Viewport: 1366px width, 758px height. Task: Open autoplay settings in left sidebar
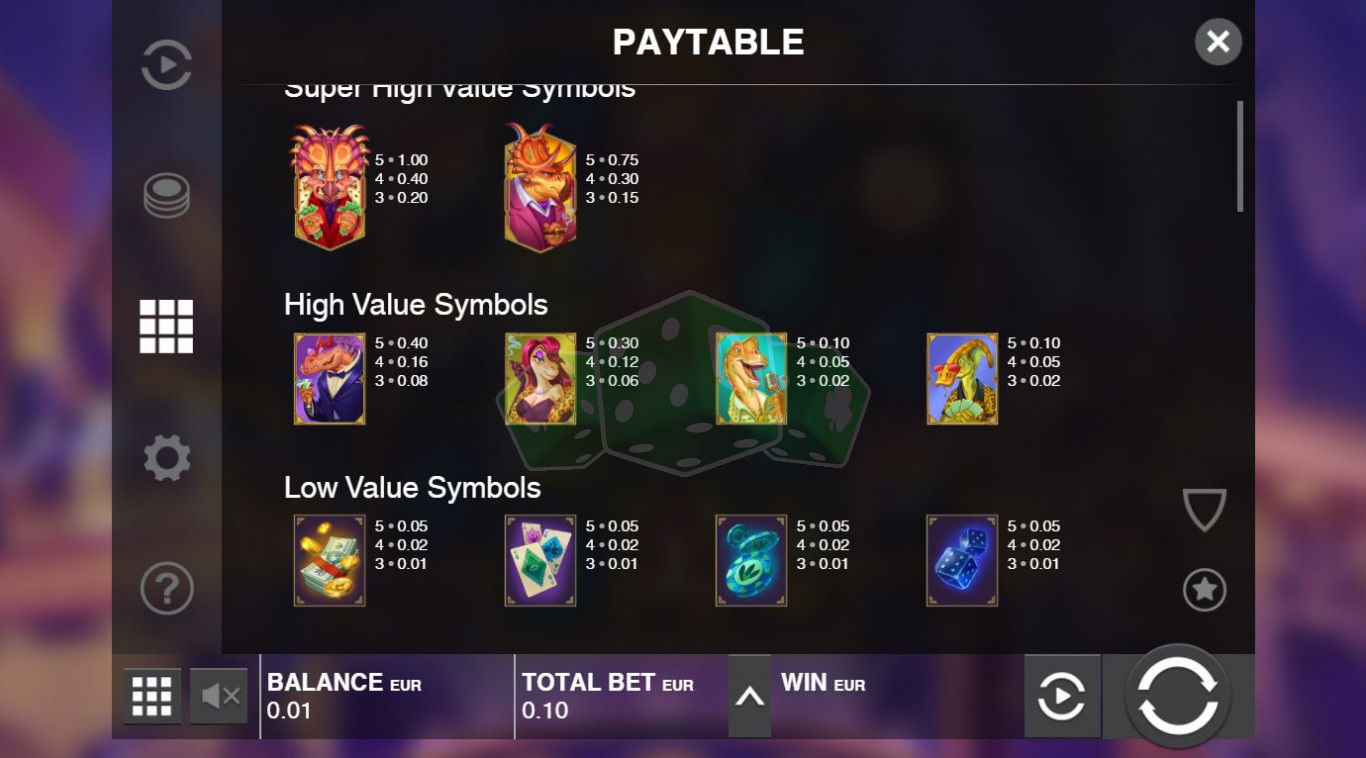coord(166,65)
